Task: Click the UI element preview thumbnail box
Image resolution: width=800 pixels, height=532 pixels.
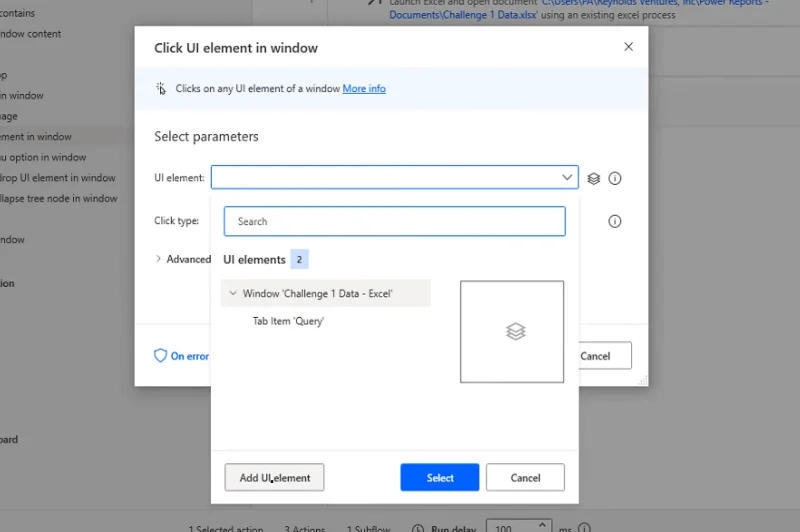Action: coord(512,332)
